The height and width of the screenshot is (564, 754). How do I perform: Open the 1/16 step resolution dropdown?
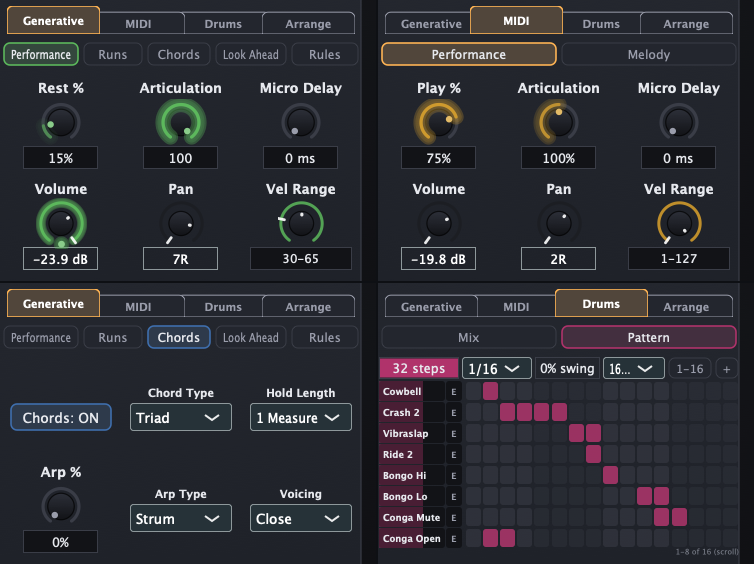(497, 369)
